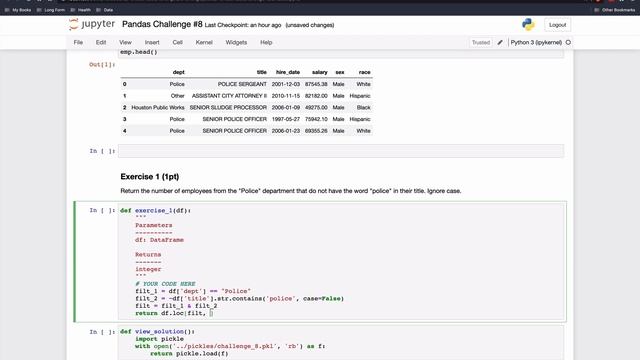Open the My Books bookmark folder
Viewport: 640px width, 360px height.
click(x=18, y=10)
